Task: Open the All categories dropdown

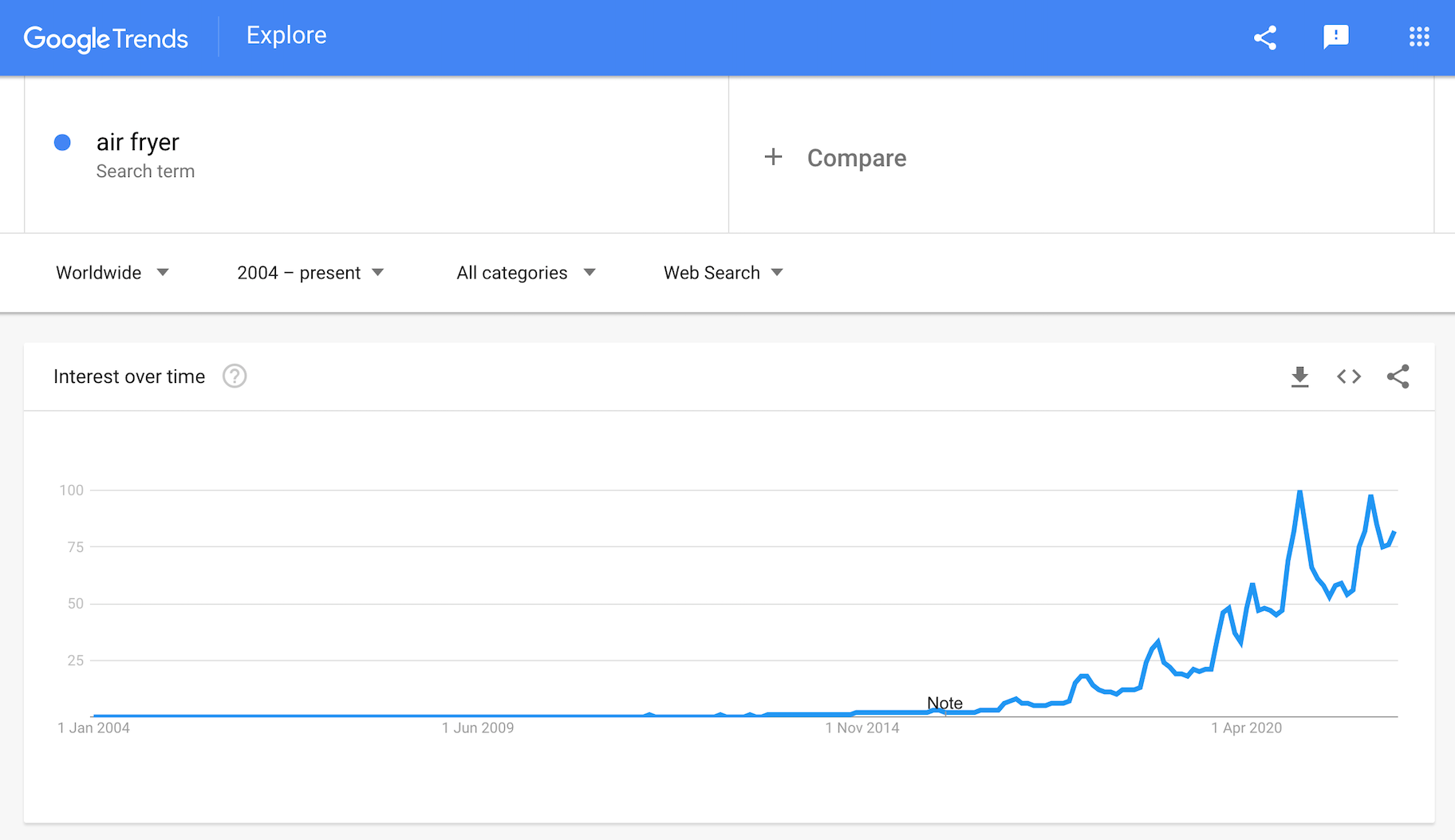Action: click(x=526, y=273)
